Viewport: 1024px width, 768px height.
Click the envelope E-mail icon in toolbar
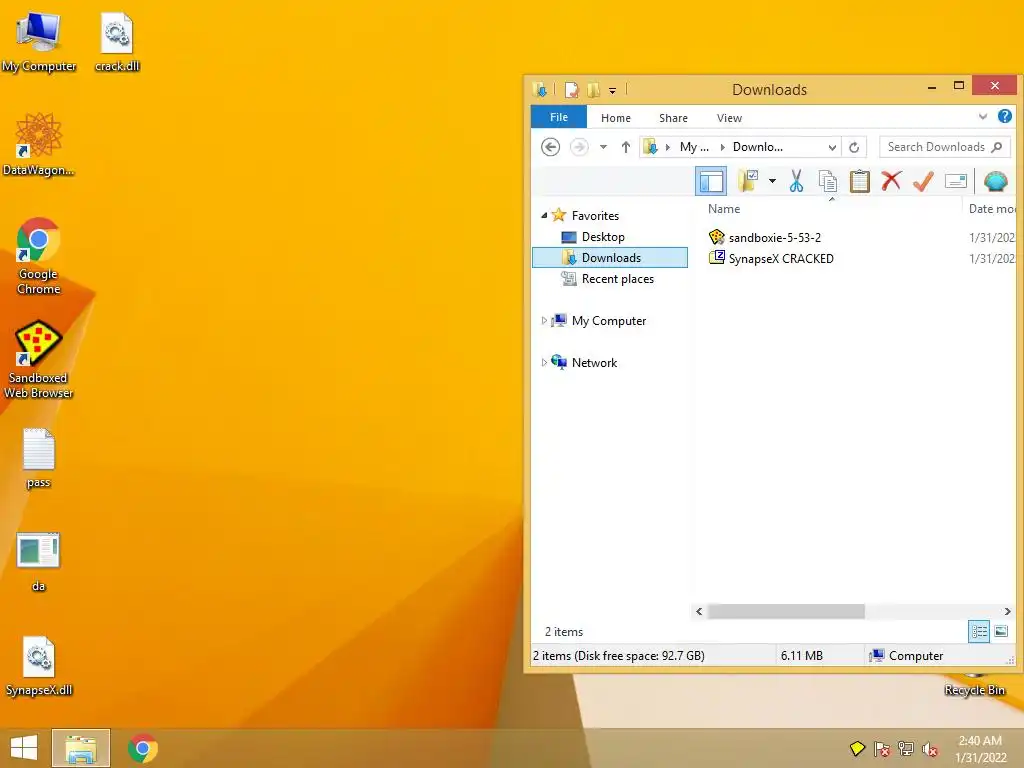pos(955,181)
